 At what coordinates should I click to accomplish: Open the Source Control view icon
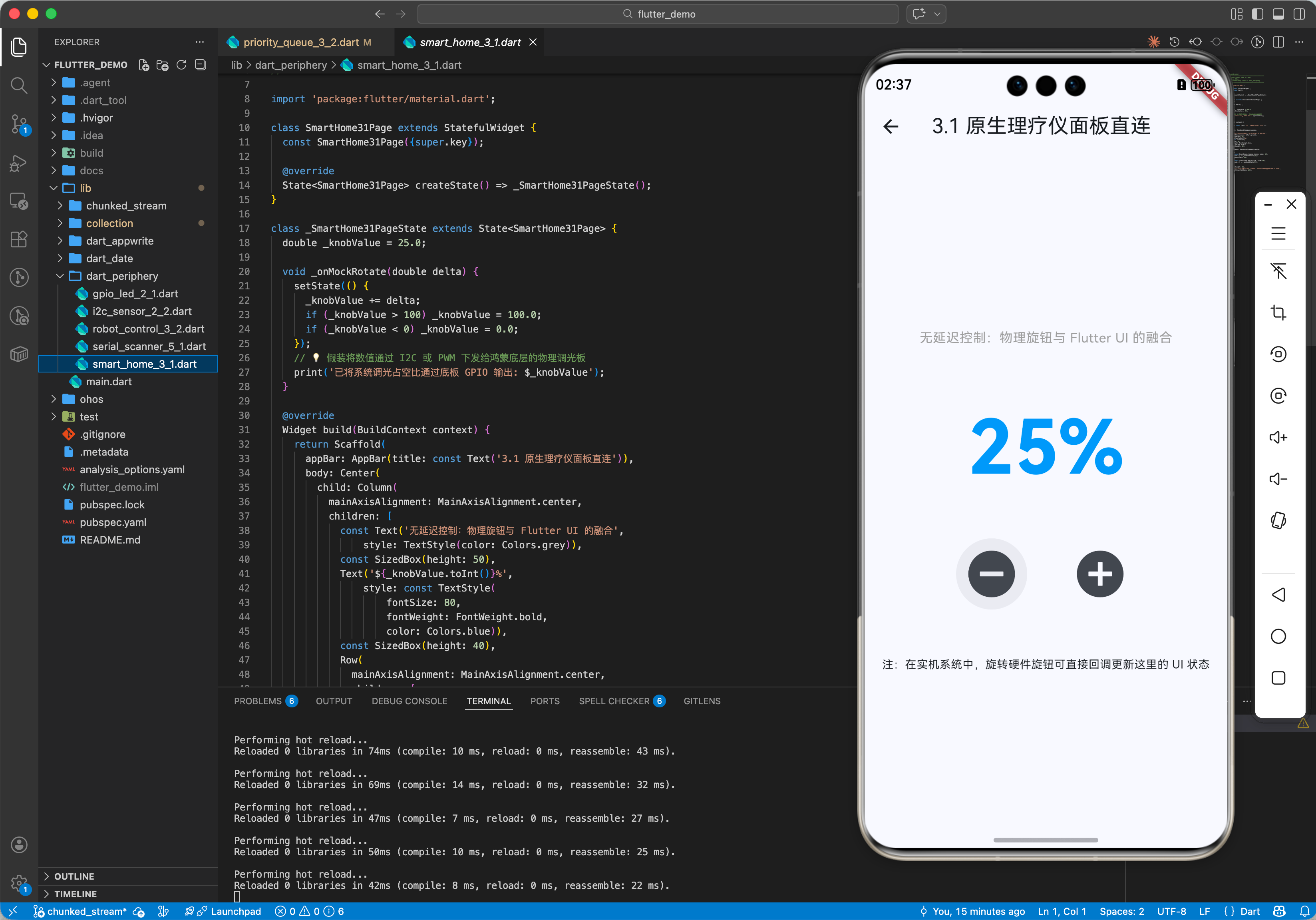point(19,124)
